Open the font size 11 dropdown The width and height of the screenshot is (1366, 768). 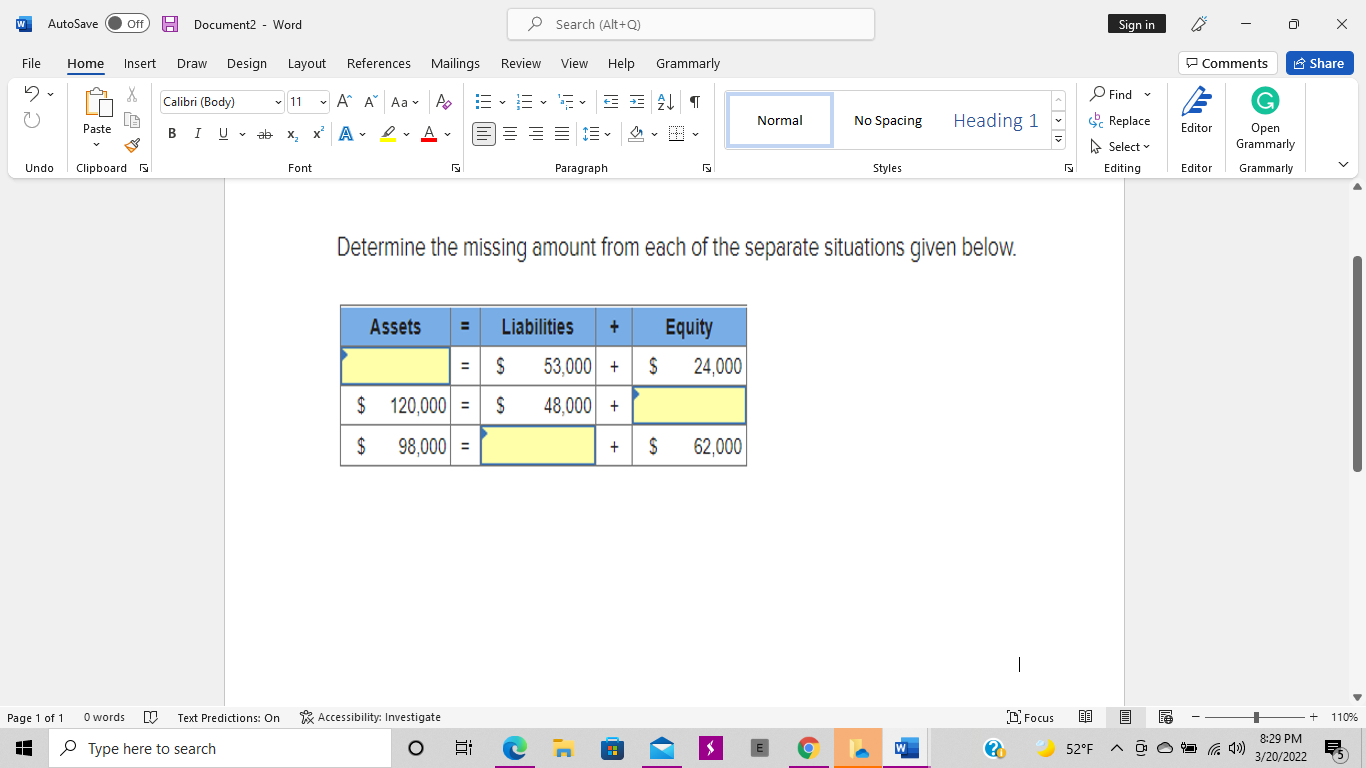pyautogui.click(x=323, y=102)
